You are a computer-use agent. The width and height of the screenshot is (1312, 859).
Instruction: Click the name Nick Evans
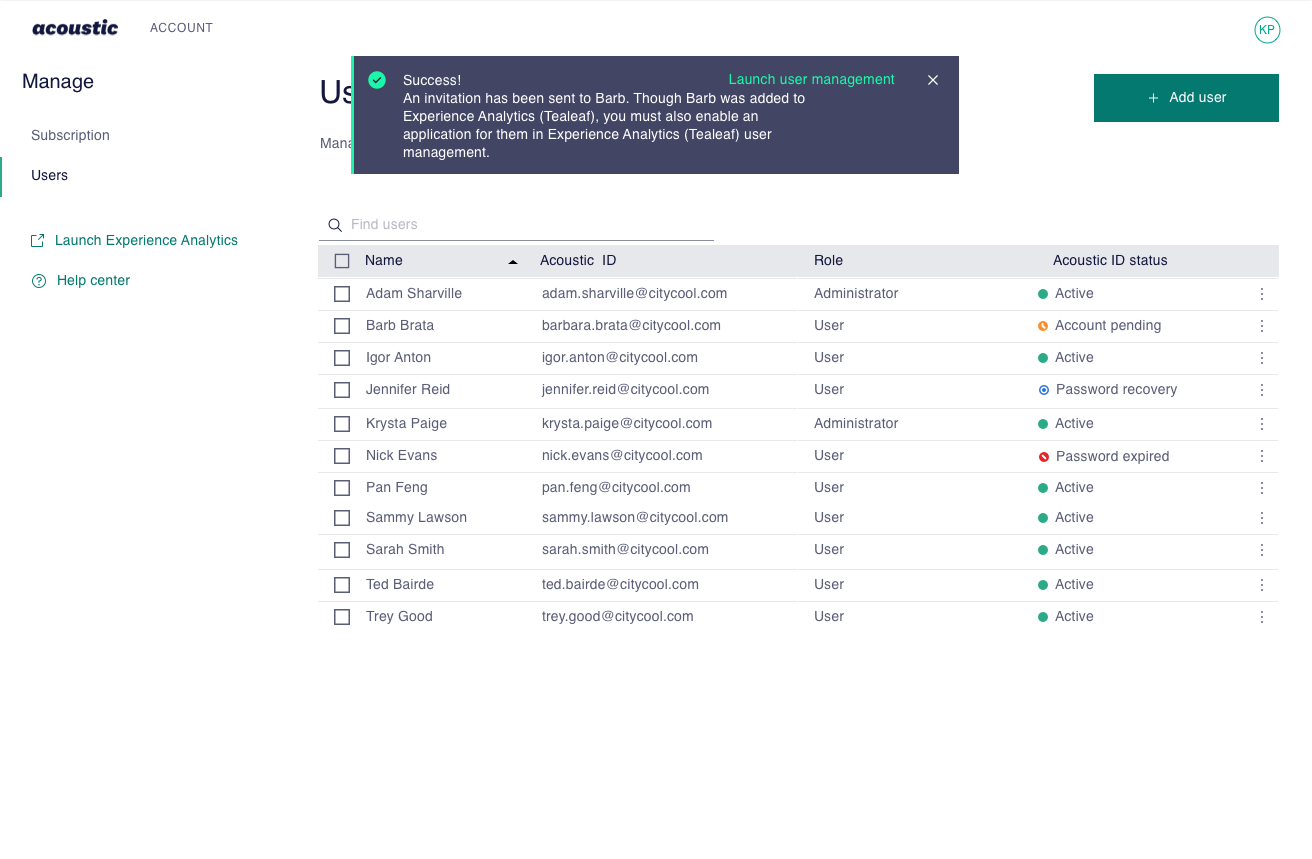coord(401,455)
